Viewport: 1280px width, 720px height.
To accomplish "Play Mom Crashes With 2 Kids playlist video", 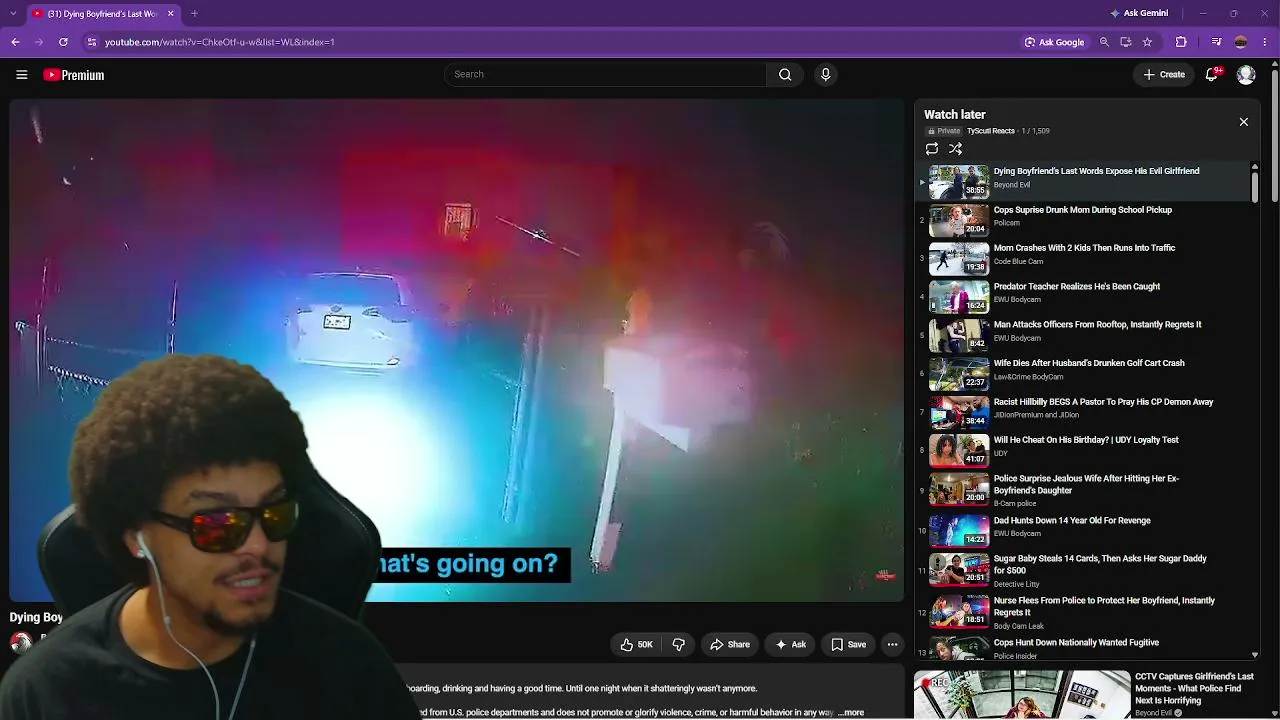I will pos(1084,248).
